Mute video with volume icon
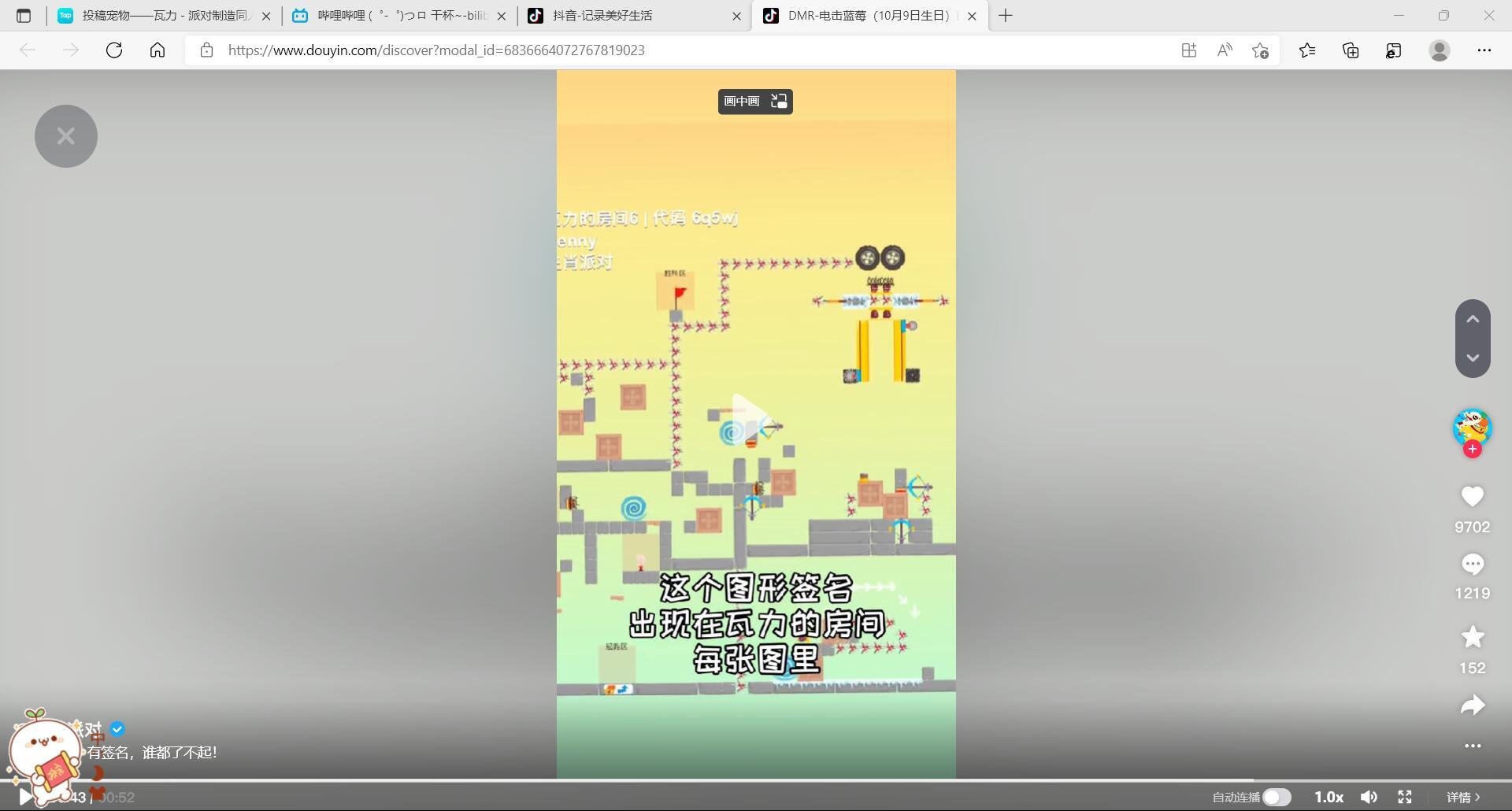 pos(1369,797)
